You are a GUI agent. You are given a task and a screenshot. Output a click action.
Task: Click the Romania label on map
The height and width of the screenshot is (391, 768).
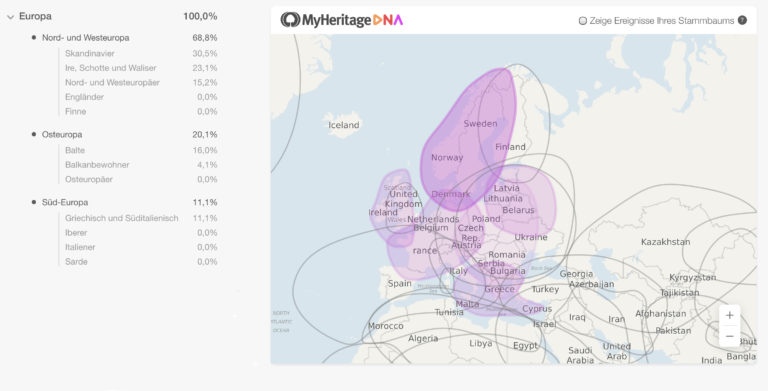[506, 255]
